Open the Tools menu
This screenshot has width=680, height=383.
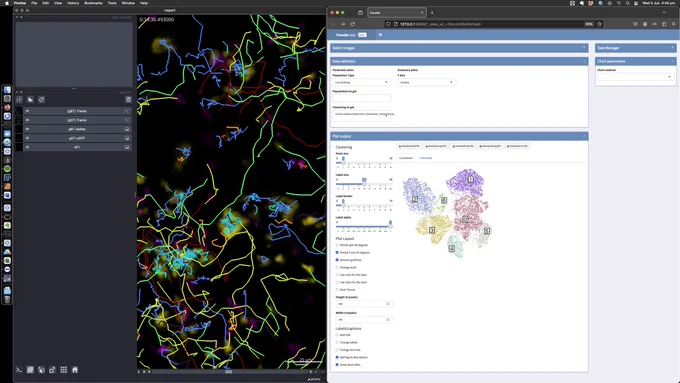[112, 3]
